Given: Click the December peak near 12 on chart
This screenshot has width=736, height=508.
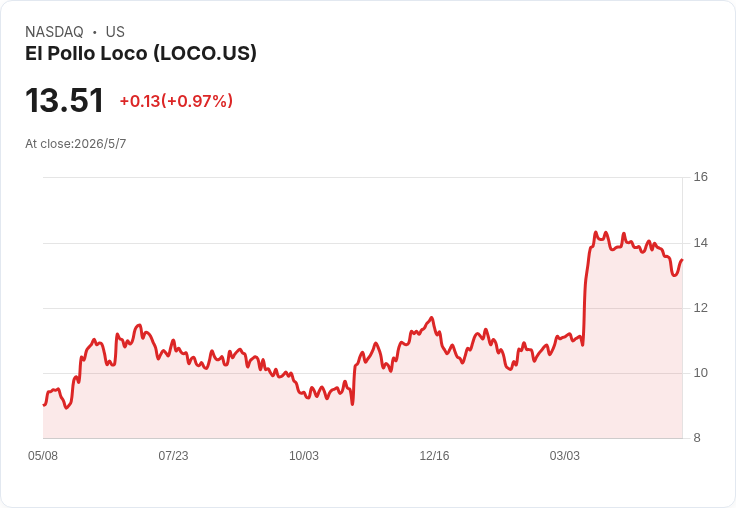Looking at the screenshot, I should point(432,318).
